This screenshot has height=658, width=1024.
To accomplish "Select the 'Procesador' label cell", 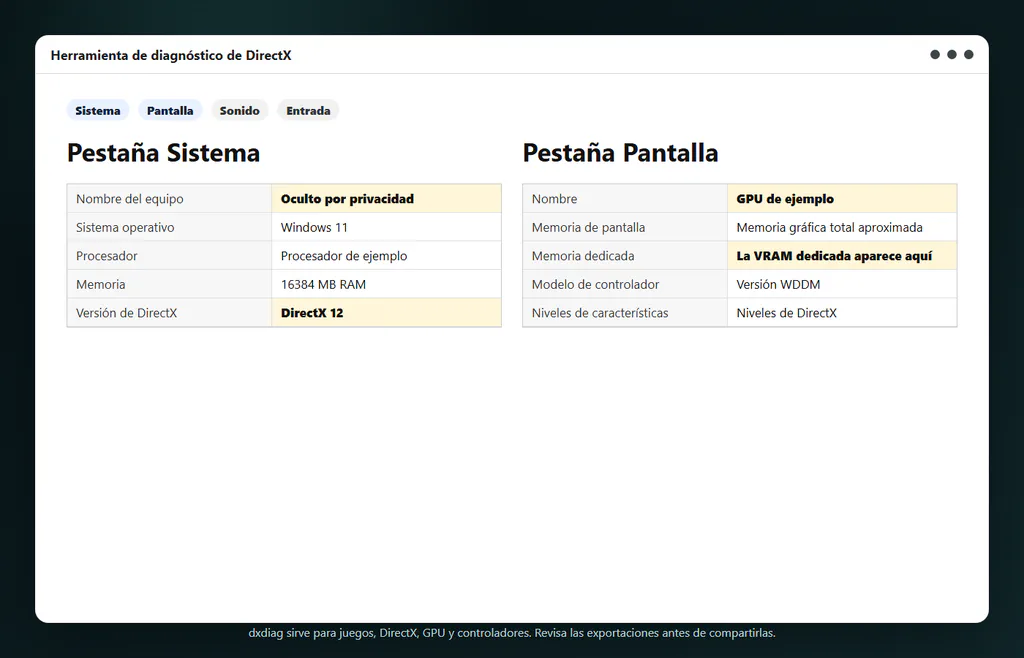I will click(x=169, y=256).
